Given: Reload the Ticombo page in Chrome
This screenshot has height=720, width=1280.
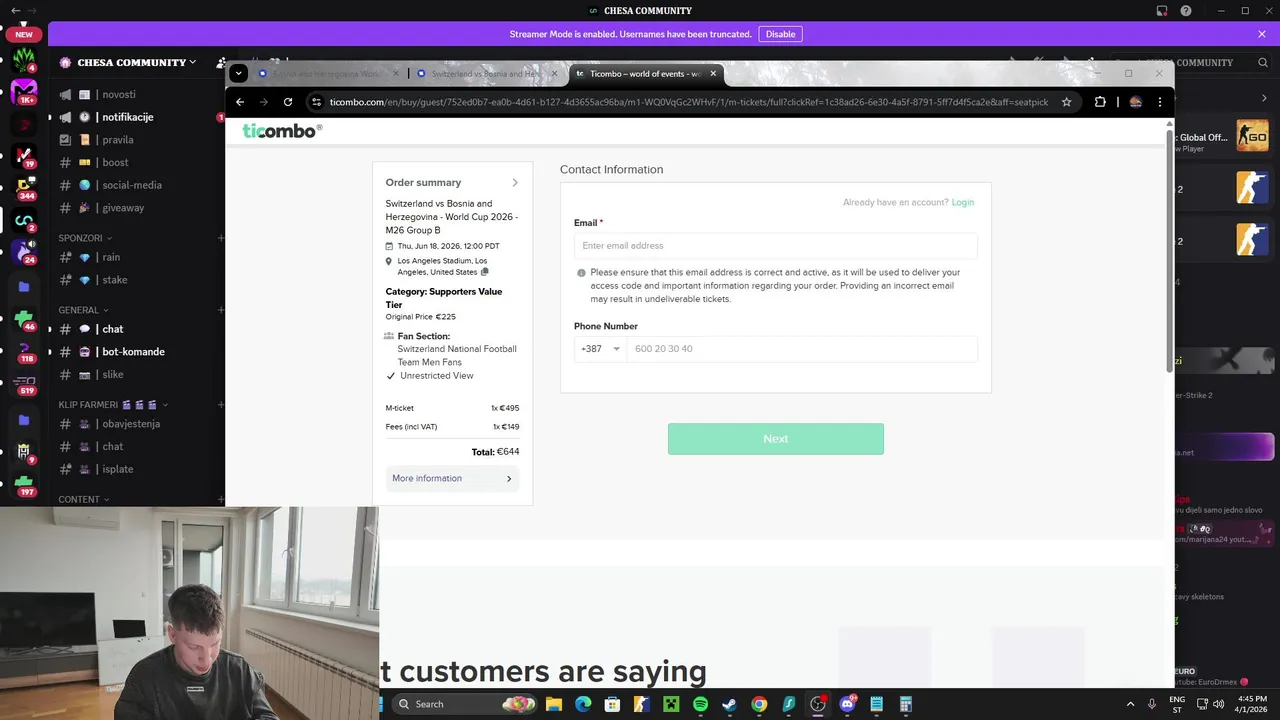Looking at the screenshot, I should point(288,102).
